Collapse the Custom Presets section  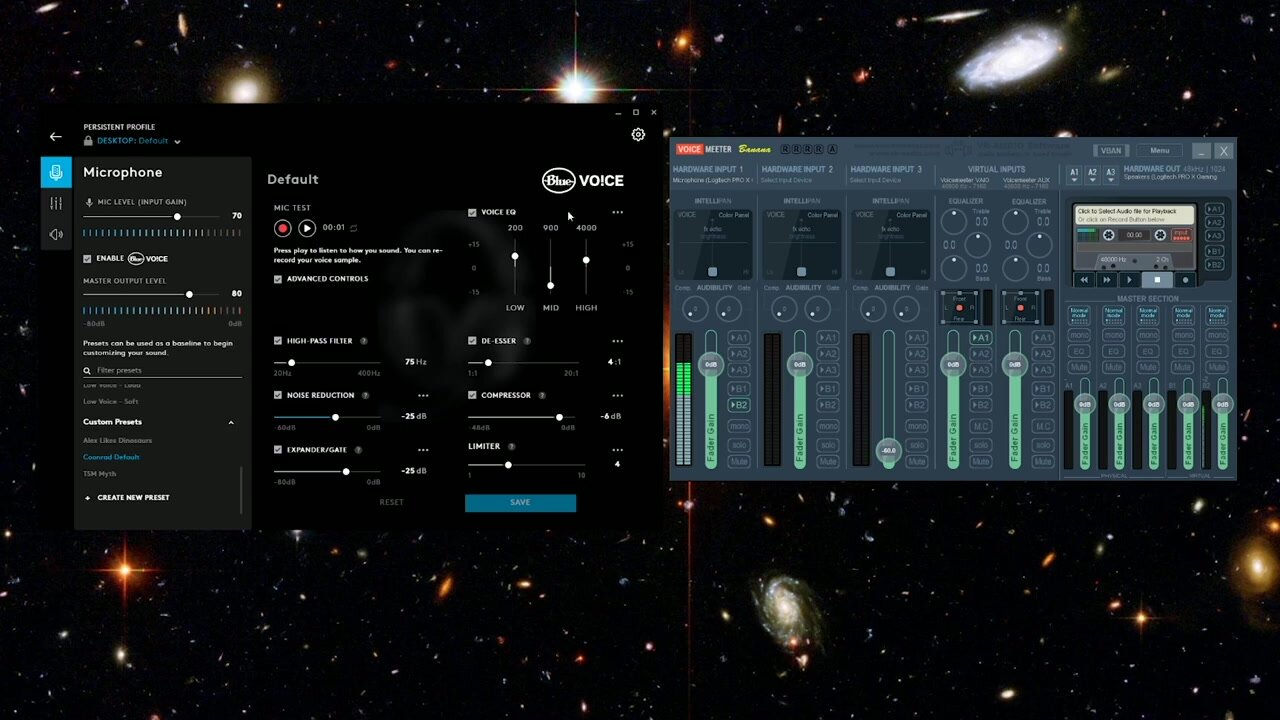pyautogui.click(x=231, y=422)
